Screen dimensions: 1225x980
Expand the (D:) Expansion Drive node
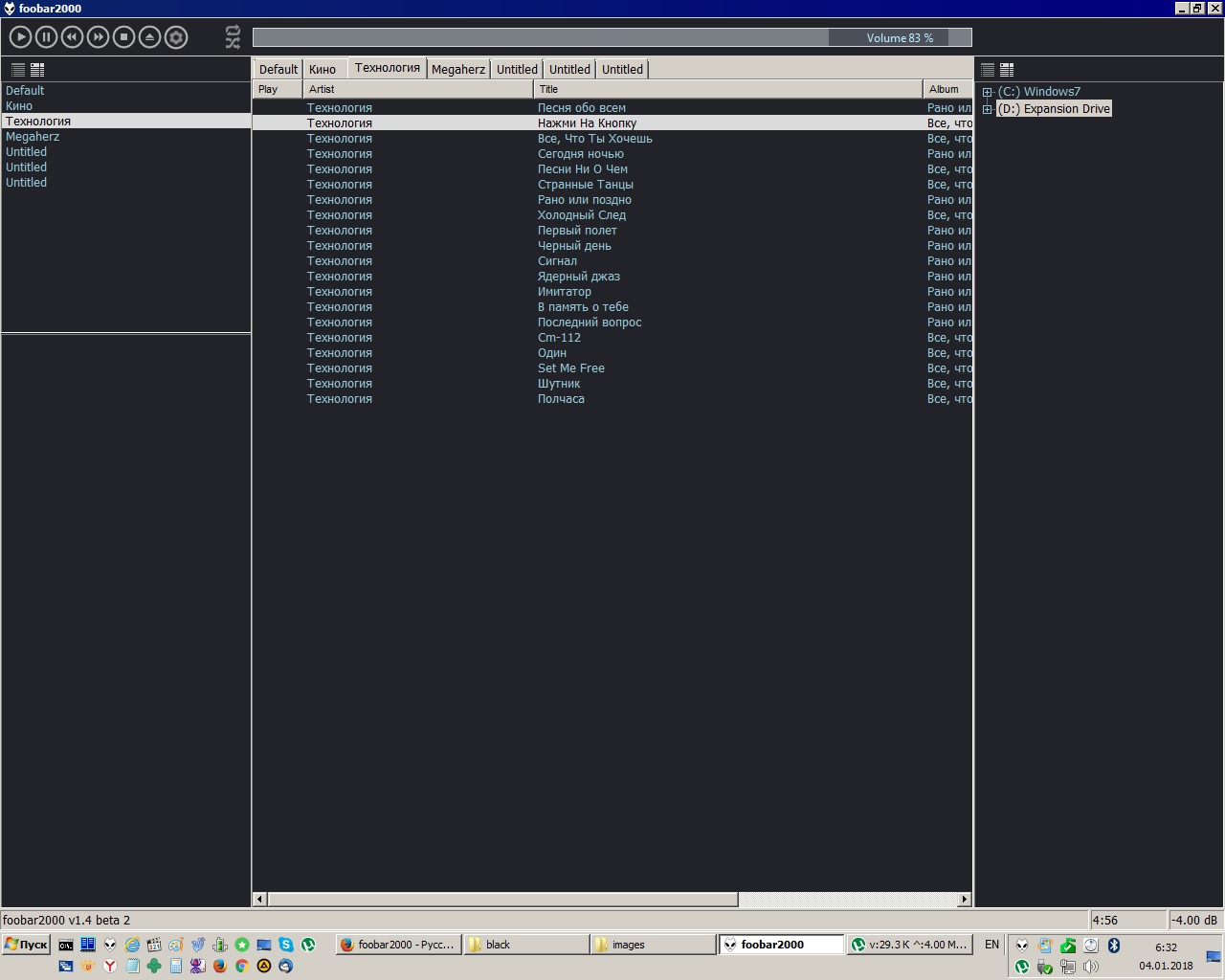point(987,109)
